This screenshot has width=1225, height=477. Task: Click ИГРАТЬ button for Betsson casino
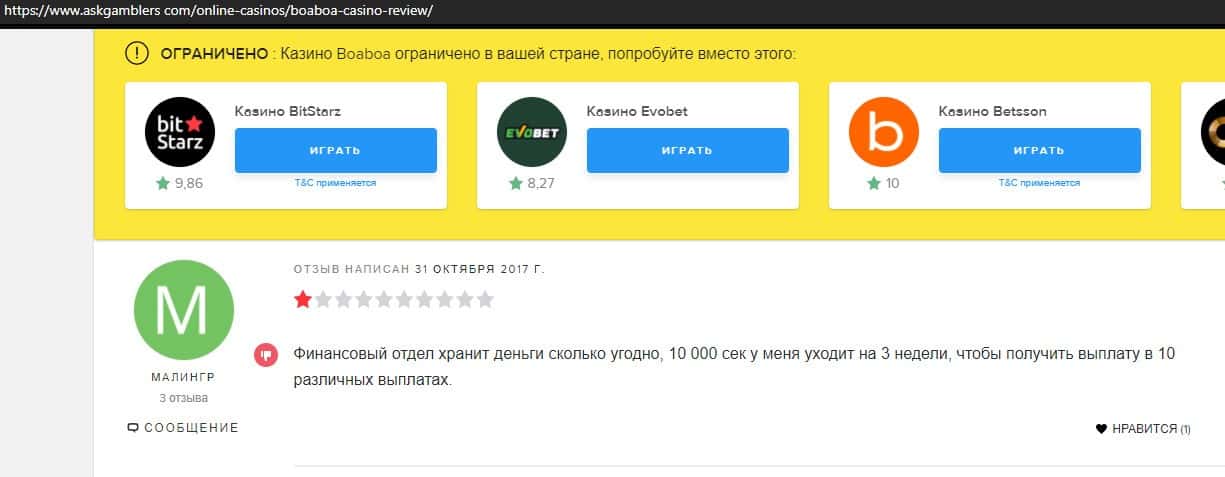pos(1040,150)
